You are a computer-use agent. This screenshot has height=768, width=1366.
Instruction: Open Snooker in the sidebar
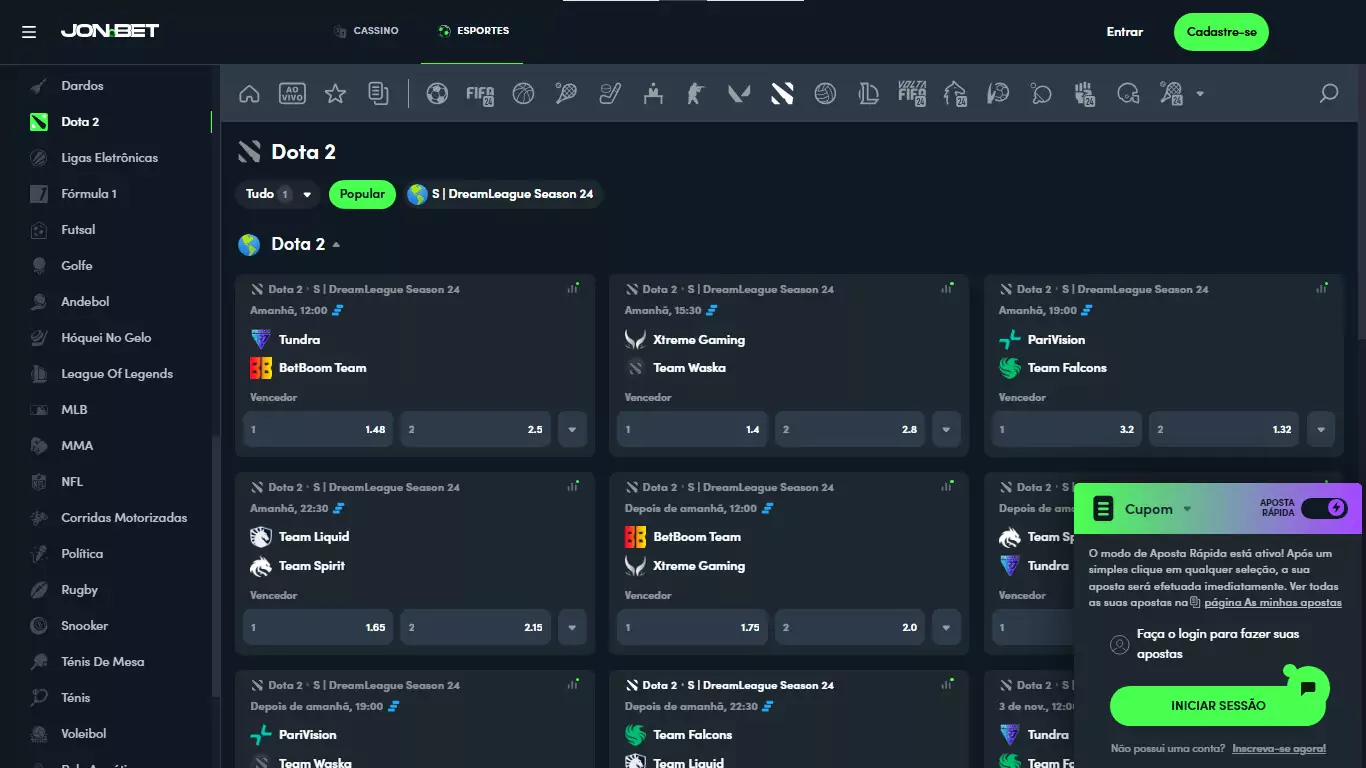click(x=84, y=626)
